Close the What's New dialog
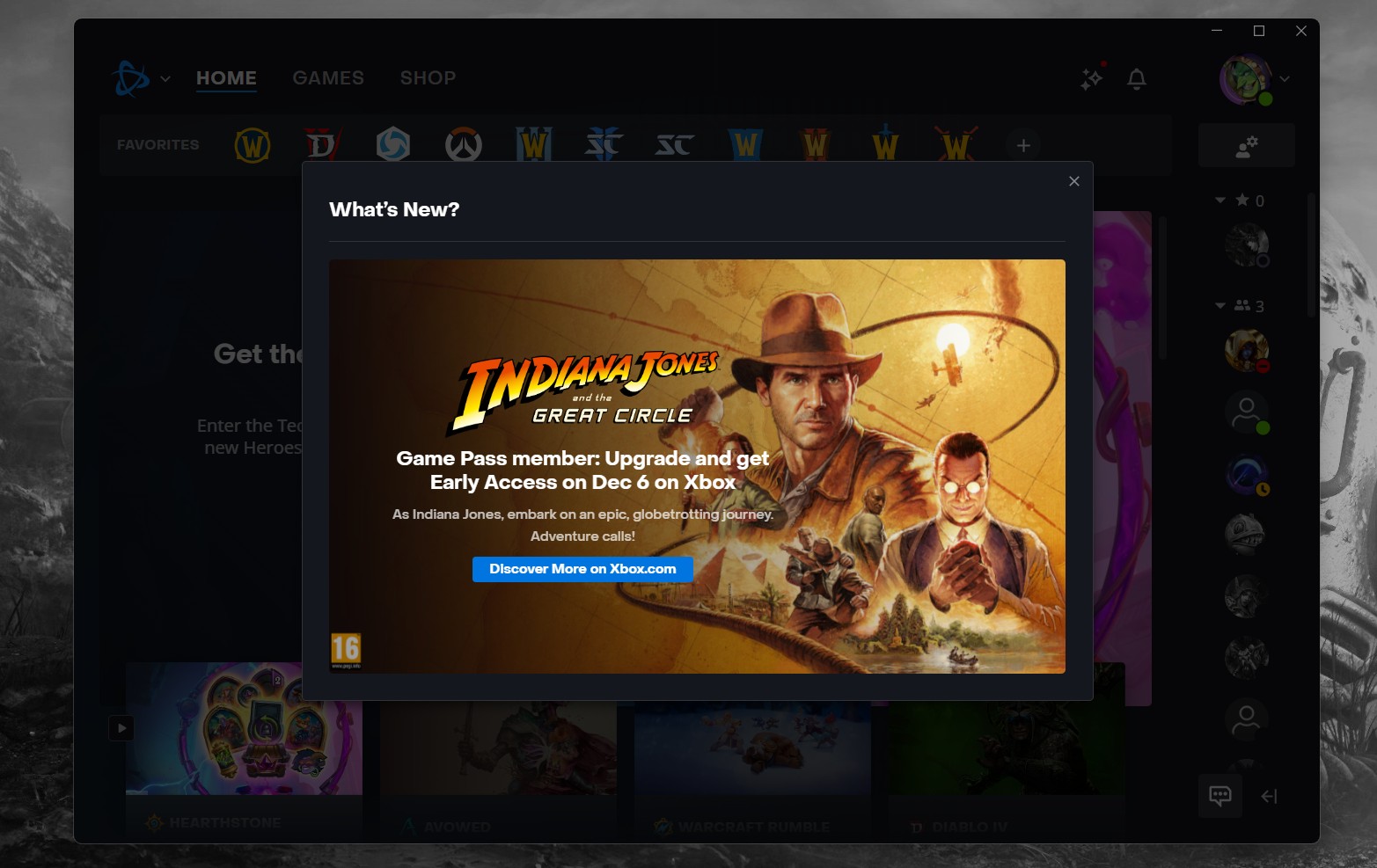The image size is (1377, 868). click(1073, 181)
